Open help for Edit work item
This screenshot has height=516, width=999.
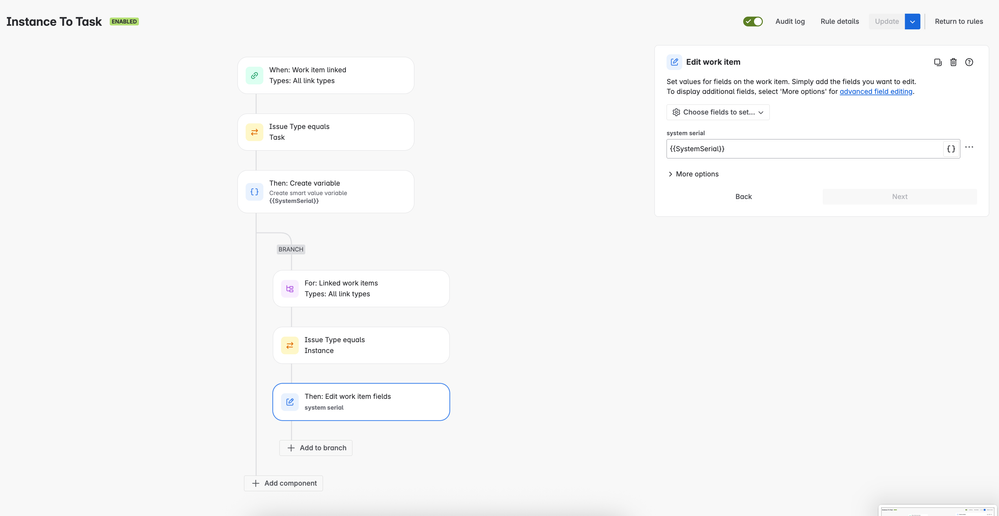[969, 62]
